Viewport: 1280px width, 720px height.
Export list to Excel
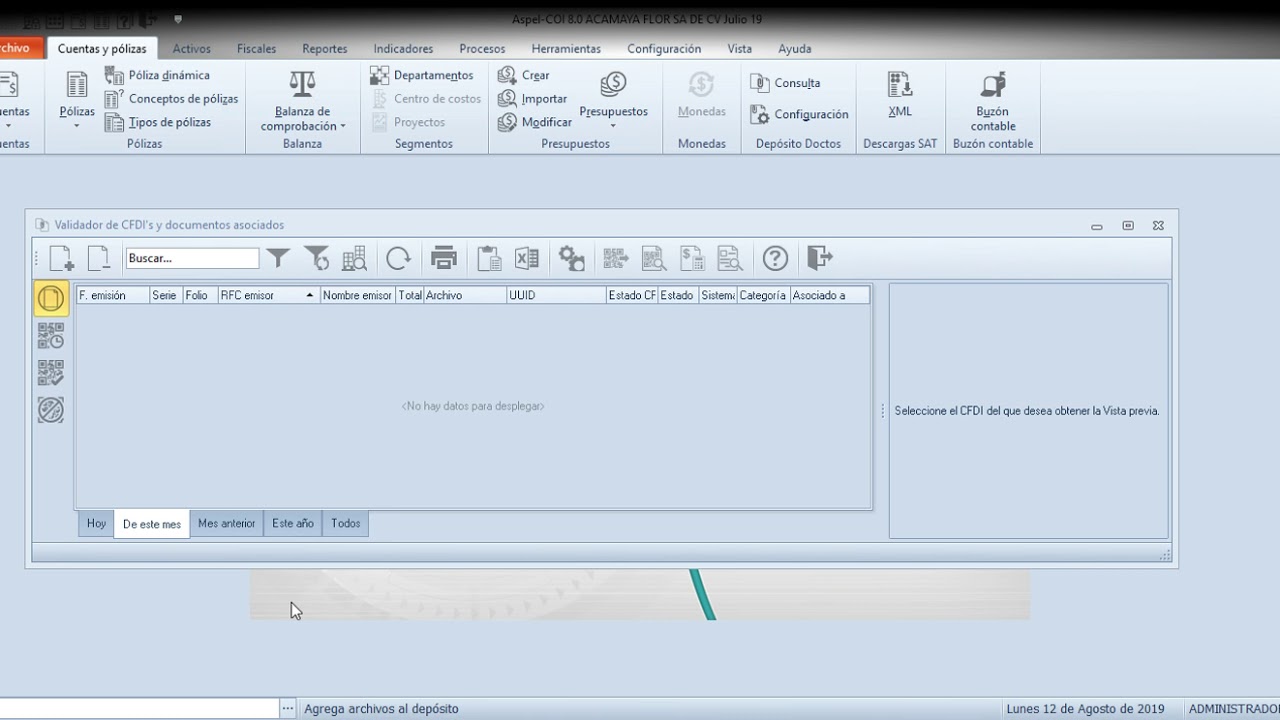(527, 258)
